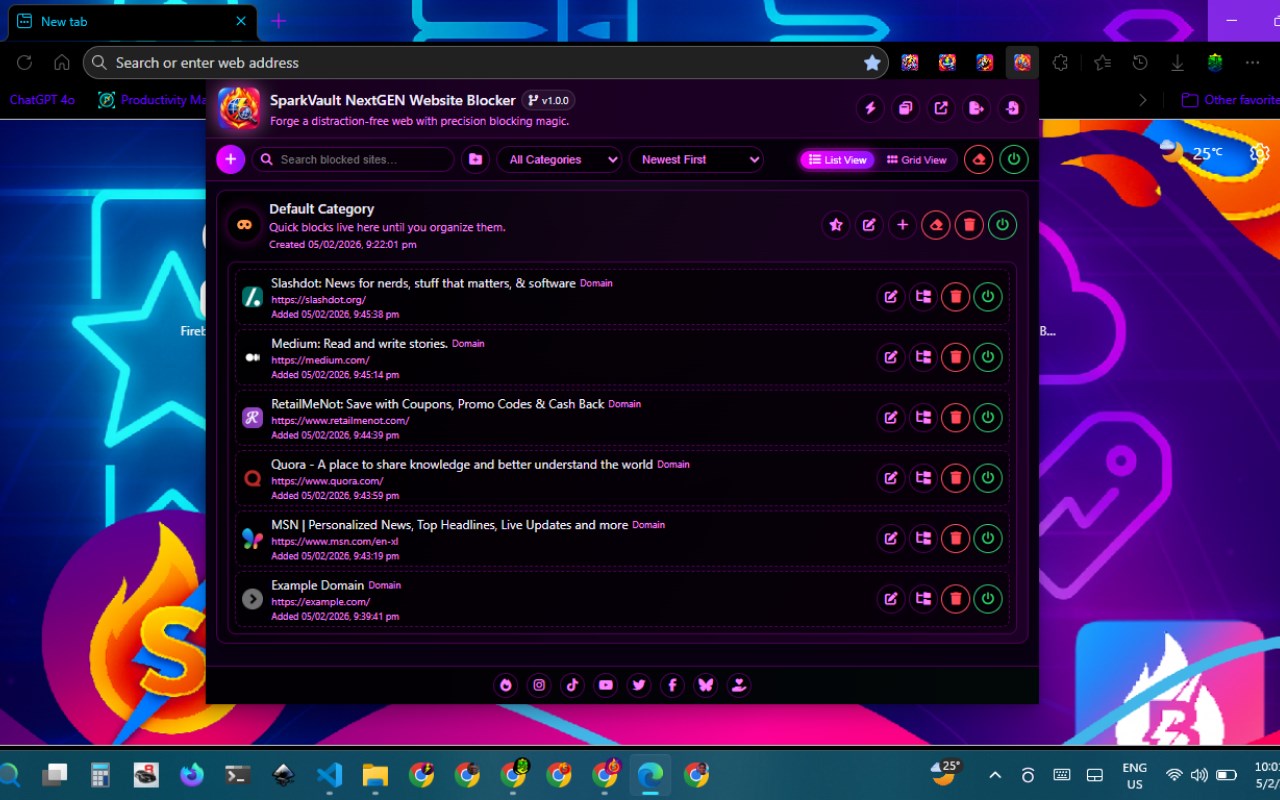
Task: Toggle the green power button in the filter toolbar
Action: point(1014,159)
